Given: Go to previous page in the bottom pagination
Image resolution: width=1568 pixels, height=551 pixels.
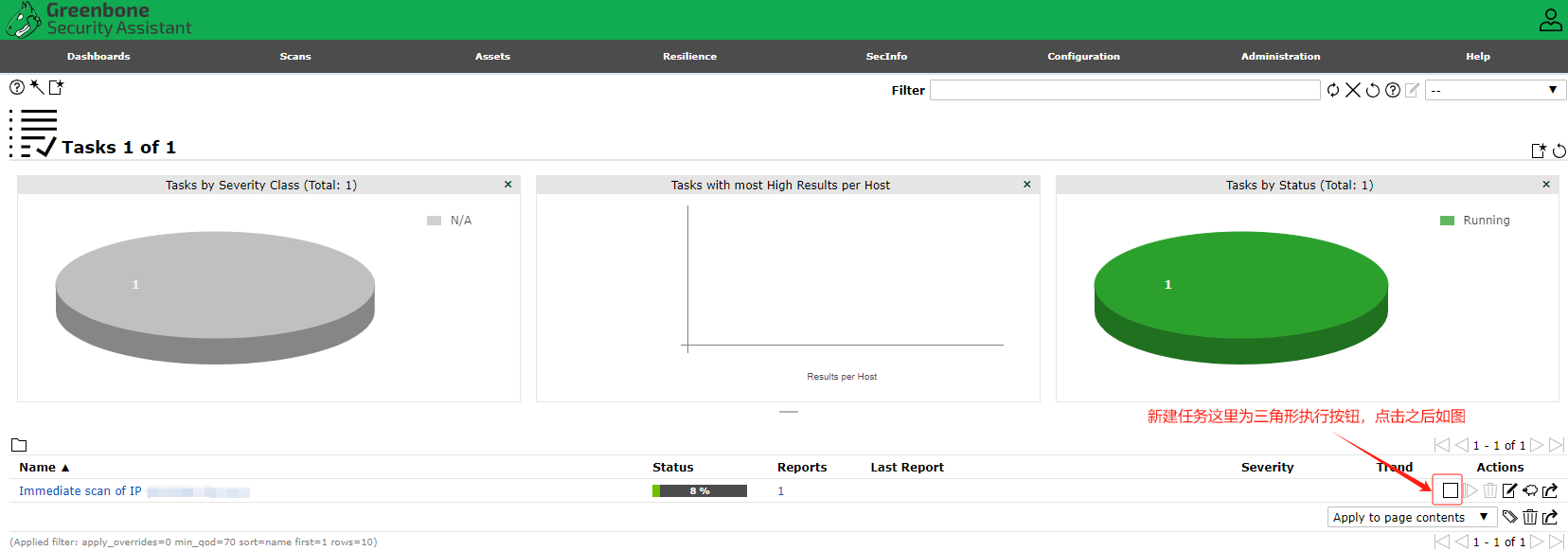Looking at the screenshot, I should pyautogui.click(x=1462, y=542).
